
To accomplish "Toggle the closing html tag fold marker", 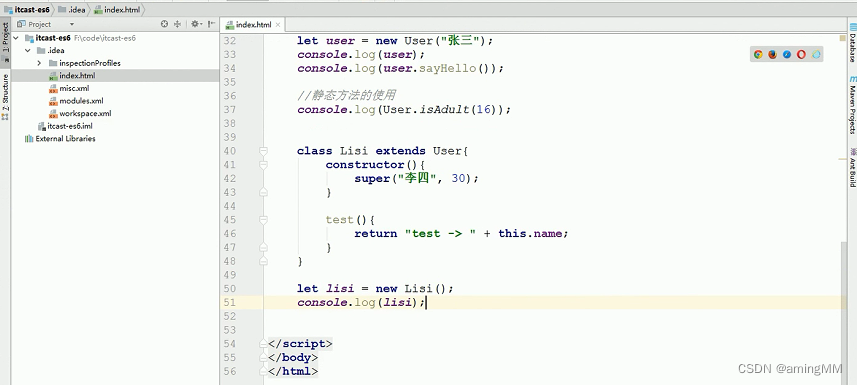I will pyautogui.click(x=263, y=371).
